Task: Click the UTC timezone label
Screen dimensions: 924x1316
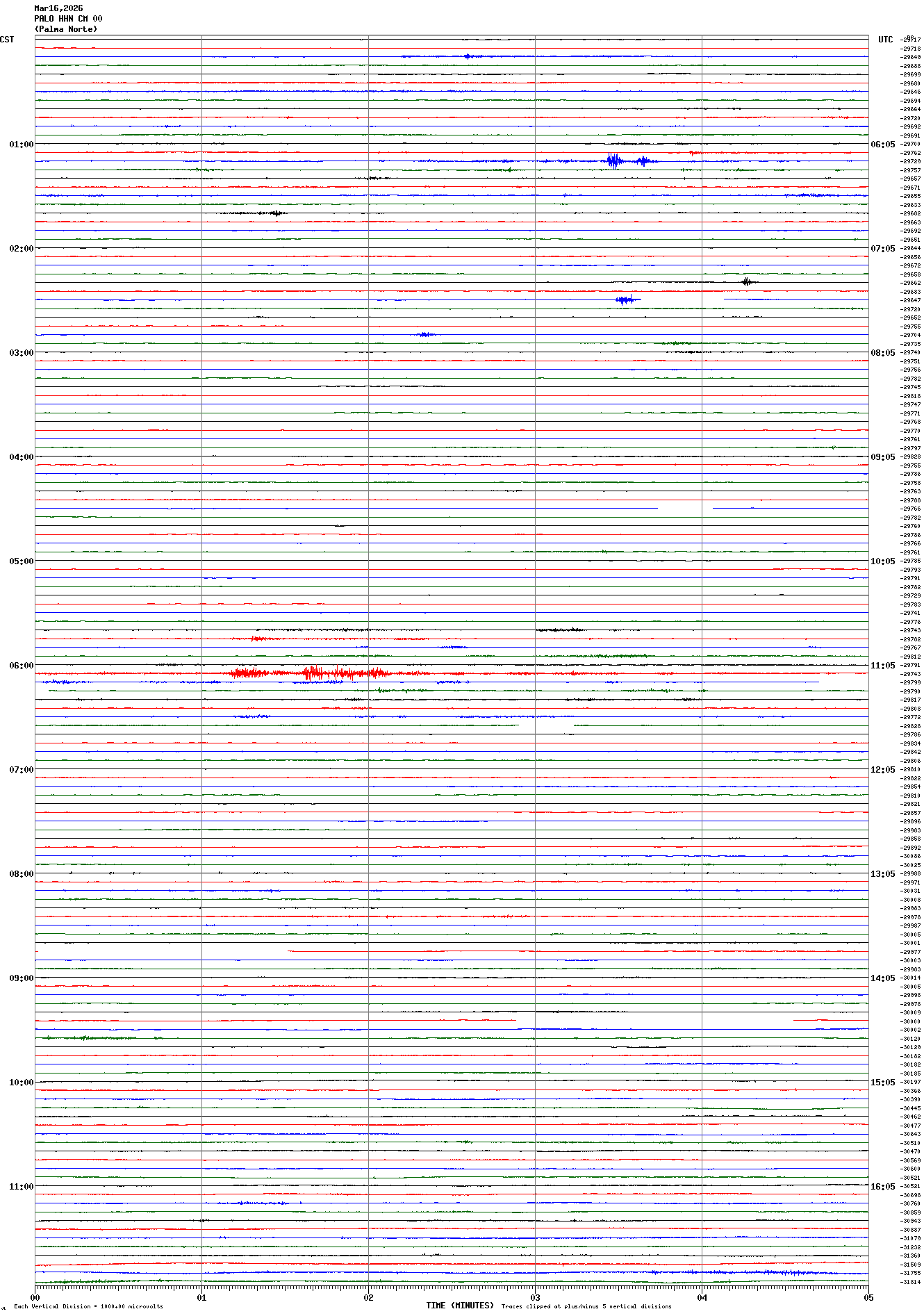Action: pos(885,40)
